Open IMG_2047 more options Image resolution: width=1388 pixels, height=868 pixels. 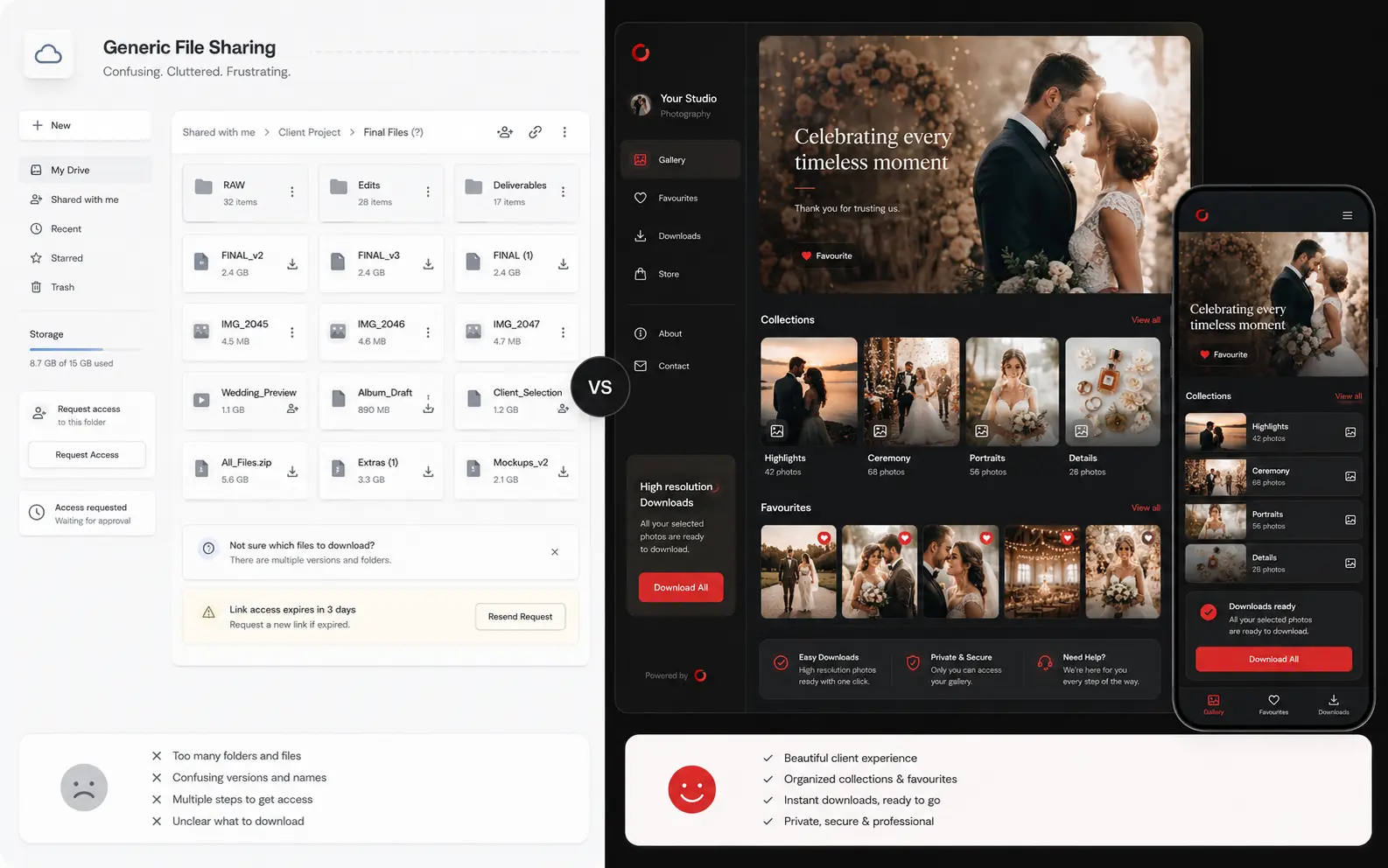(563, 332)
